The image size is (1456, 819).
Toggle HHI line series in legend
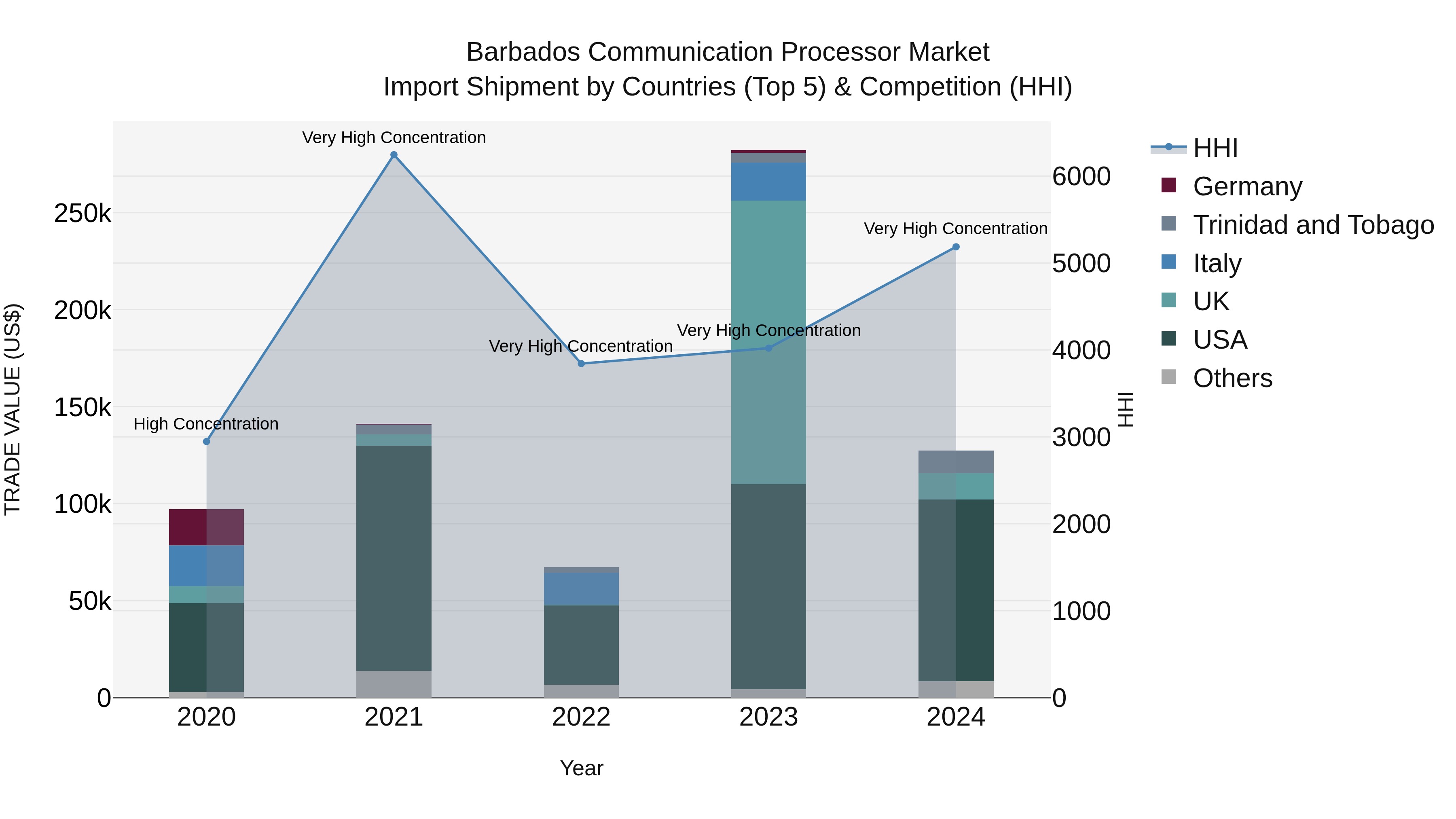tap(1194, 148)
